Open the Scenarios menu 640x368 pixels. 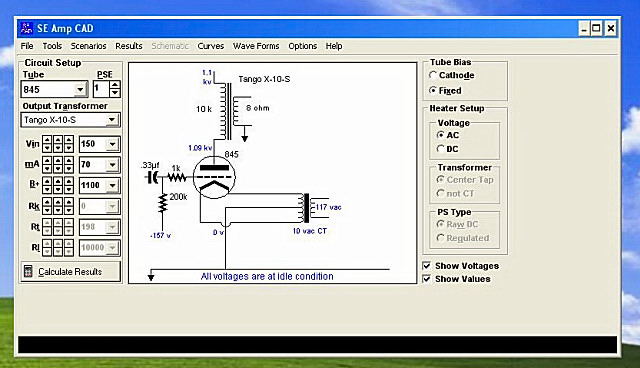click(x=88, y=46)
